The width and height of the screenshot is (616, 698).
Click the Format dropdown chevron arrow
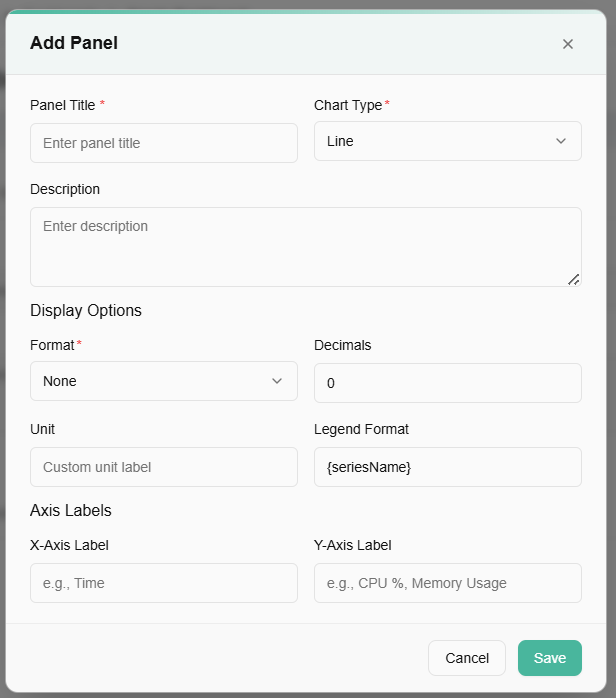click(x=277, y=381)
